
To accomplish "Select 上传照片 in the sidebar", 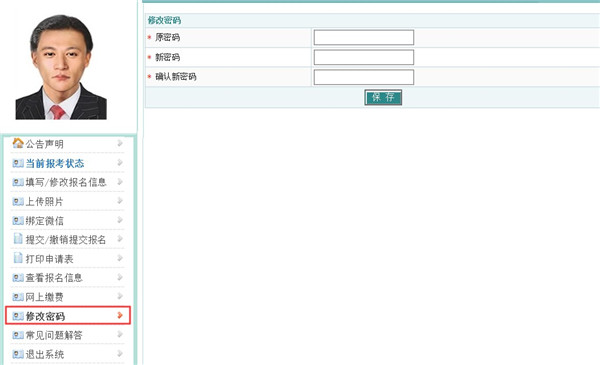I will pos(44,202).
